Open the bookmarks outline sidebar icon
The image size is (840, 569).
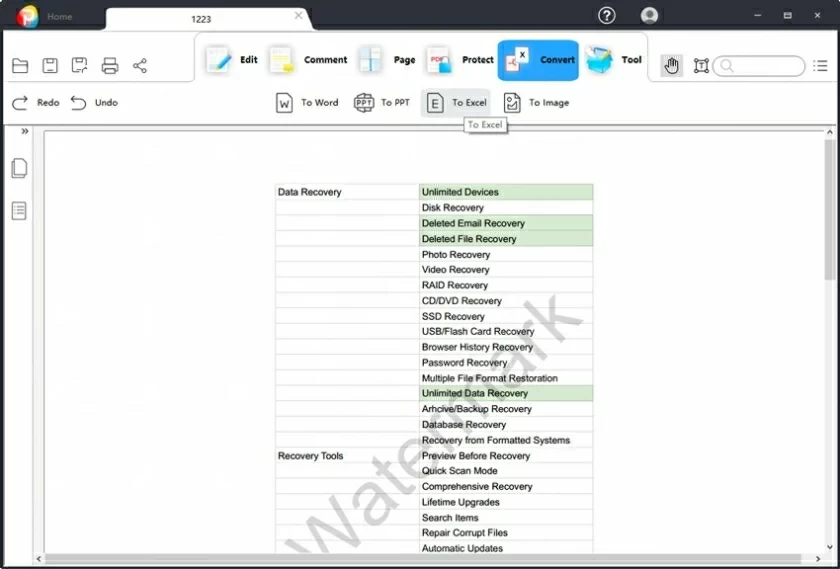(19, 211)
